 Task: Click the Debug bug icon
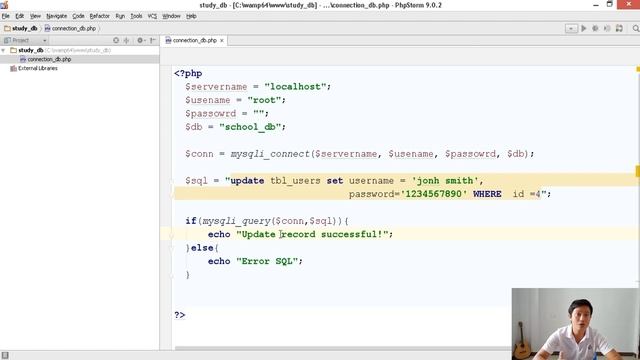click(x=595, y=28)
